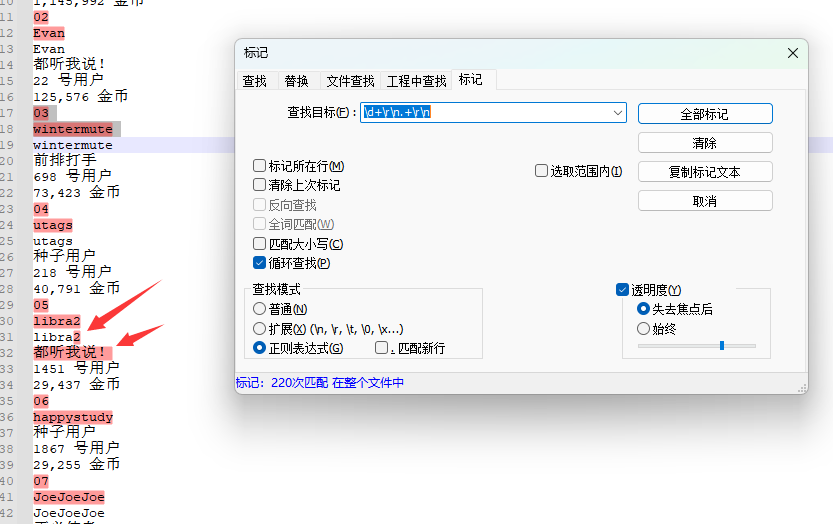Select the 工程中查找 tab
This screenshot has height=524, width=833.
coord(416,81)
